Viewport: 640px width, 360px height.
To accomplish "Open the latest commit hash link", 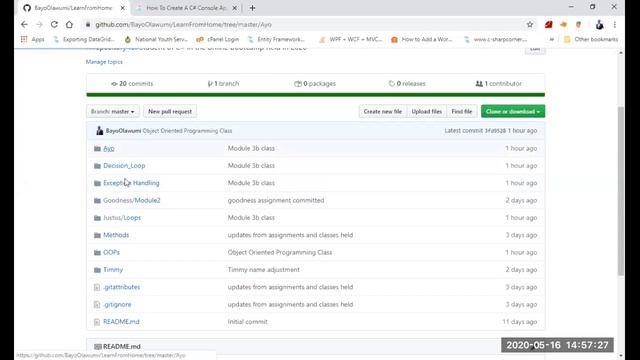I will (495, 131).
